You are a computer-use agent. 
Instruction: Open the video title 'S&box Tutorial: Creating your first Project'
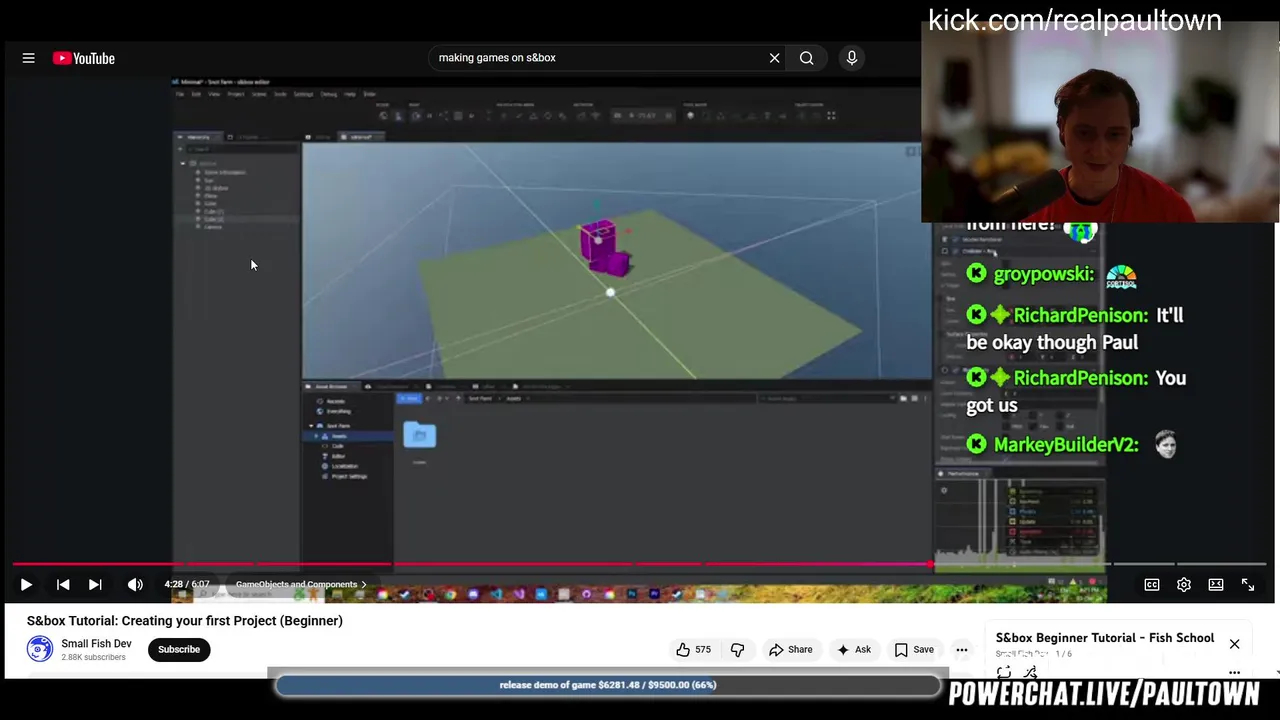coord(185,621)
